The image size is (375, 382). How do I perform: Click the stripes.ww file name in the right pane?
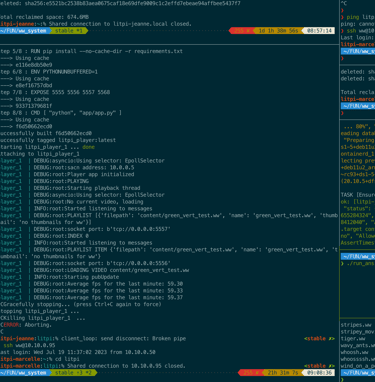[356, 325]
